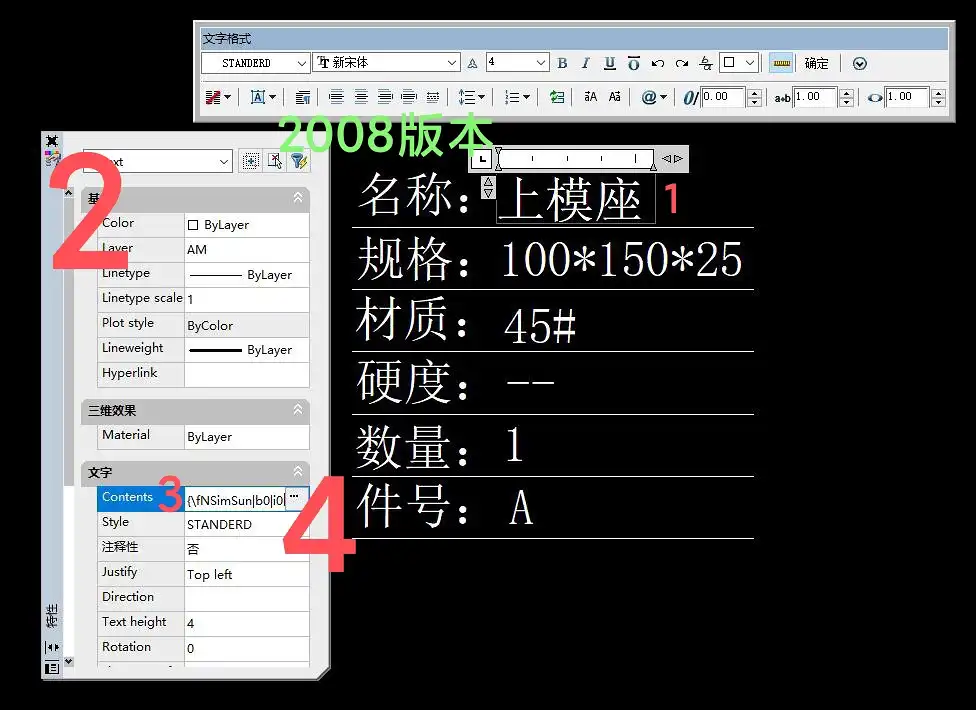Click the undo arrow icon
This screenshot has width=976, height=710.
[657, 63]
